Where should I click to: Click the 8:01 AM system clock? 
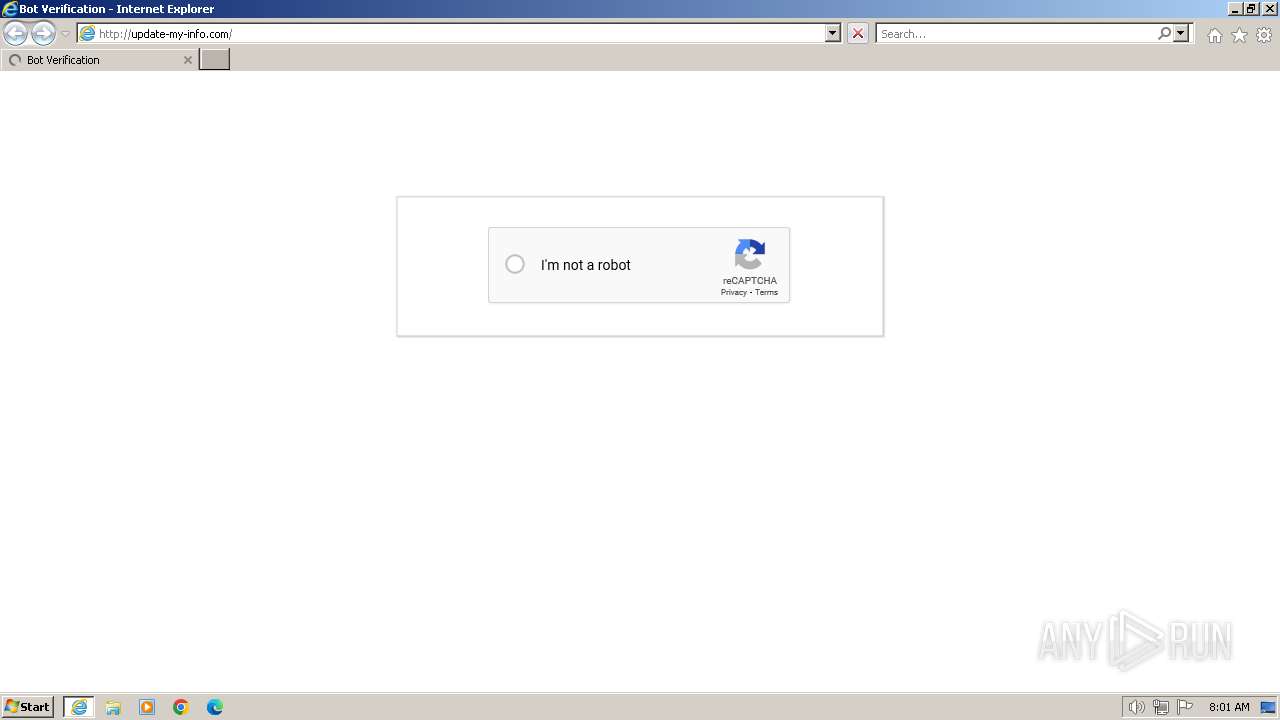pyautogui.click(x=1229, y=707)
